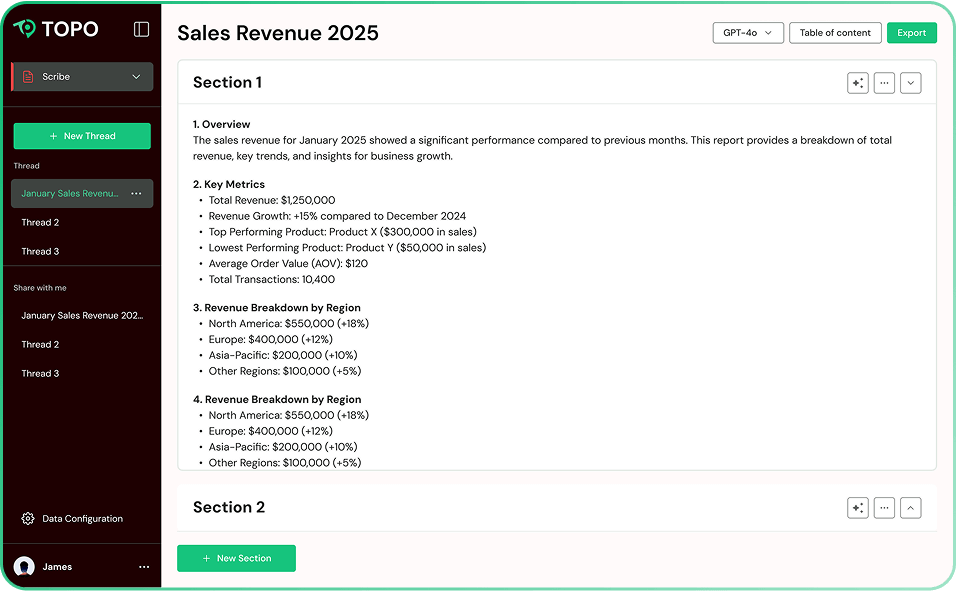Screen dimensions: 957x591
Task: Click James's profile avatar
Action: coord(24,567)
